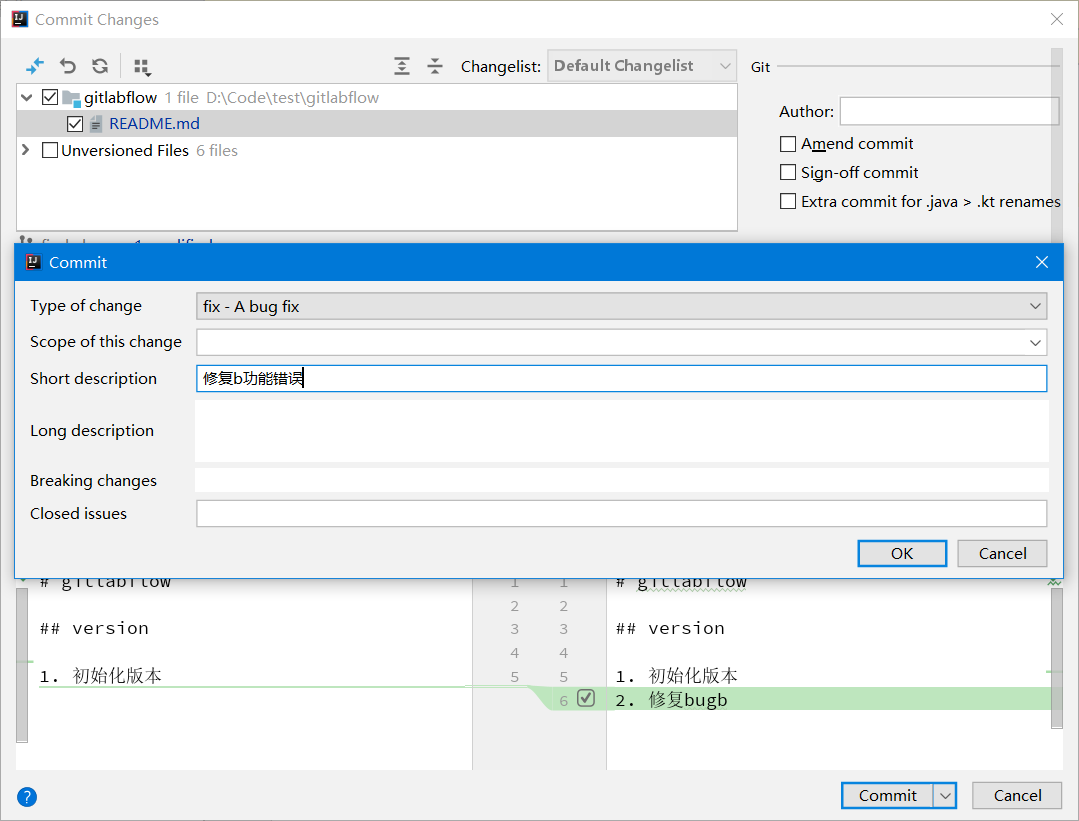Select the README.md file icon
The image size is (1079, 821).
tap(96, 124)
